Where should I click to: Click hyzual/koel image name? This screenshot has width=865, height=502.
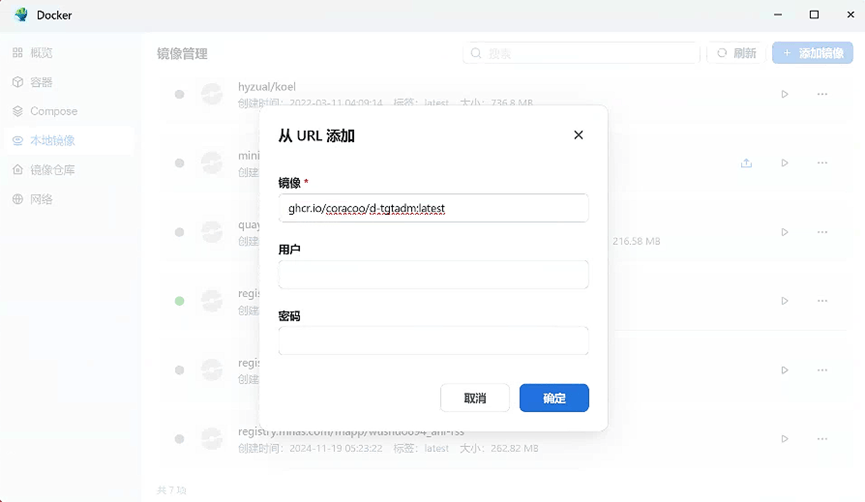coord(266,87)
